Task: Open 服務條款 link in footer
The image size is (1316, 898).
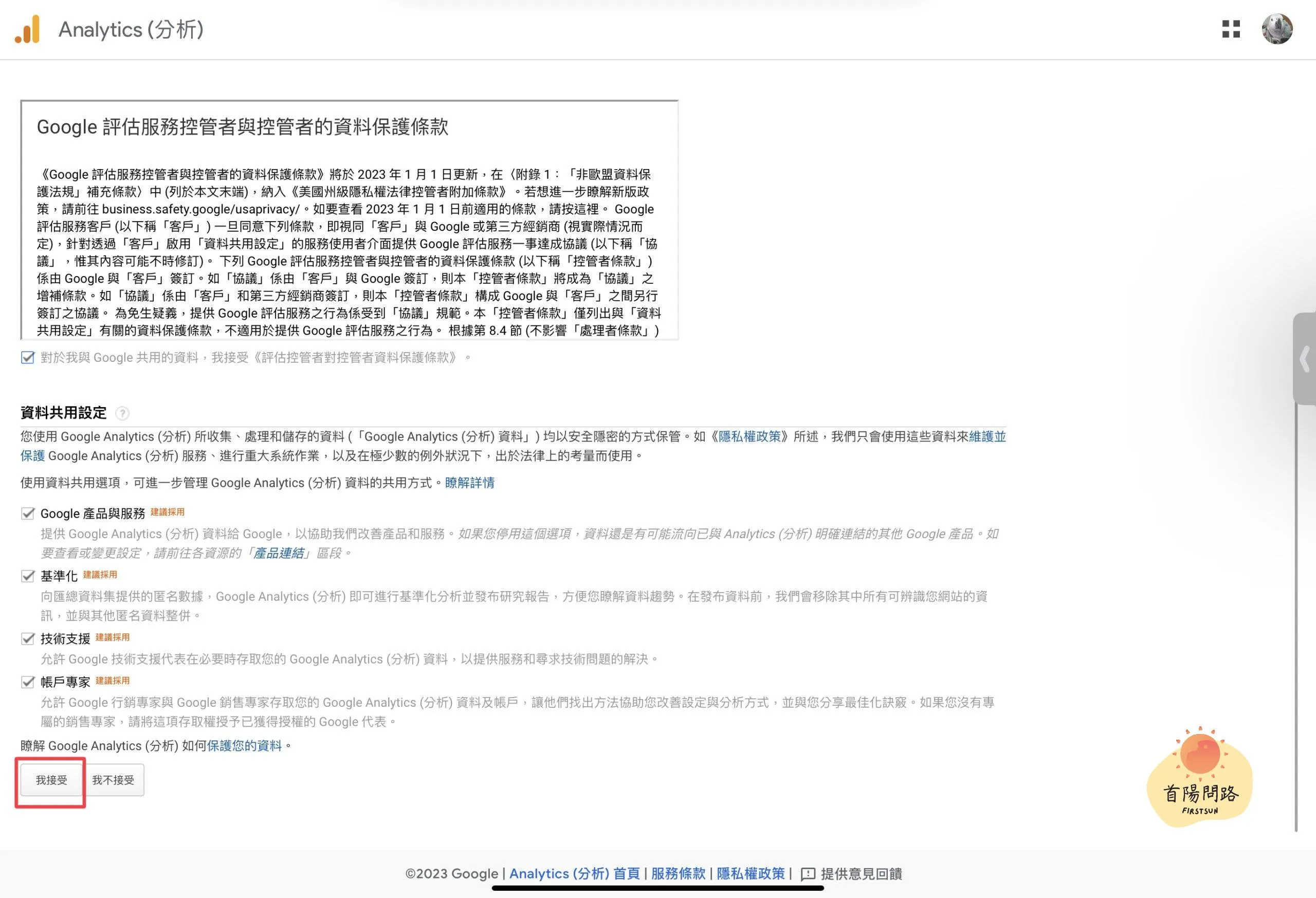Action: 678,874
